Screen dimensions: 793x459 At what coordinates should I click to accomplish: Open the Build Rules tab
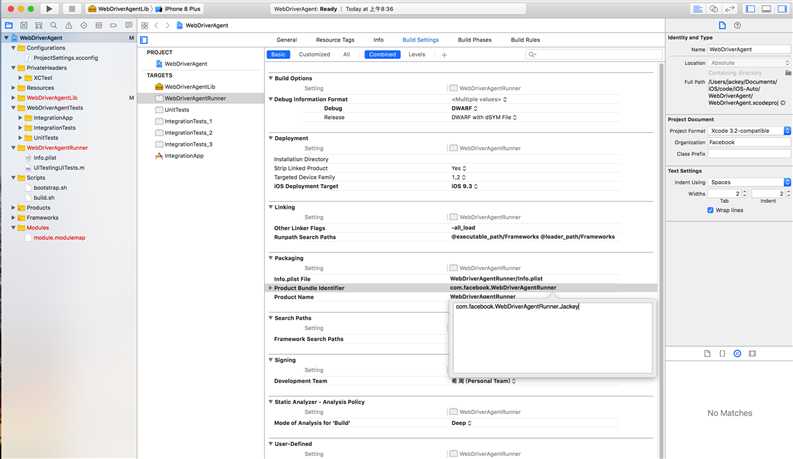click(525, 39)
